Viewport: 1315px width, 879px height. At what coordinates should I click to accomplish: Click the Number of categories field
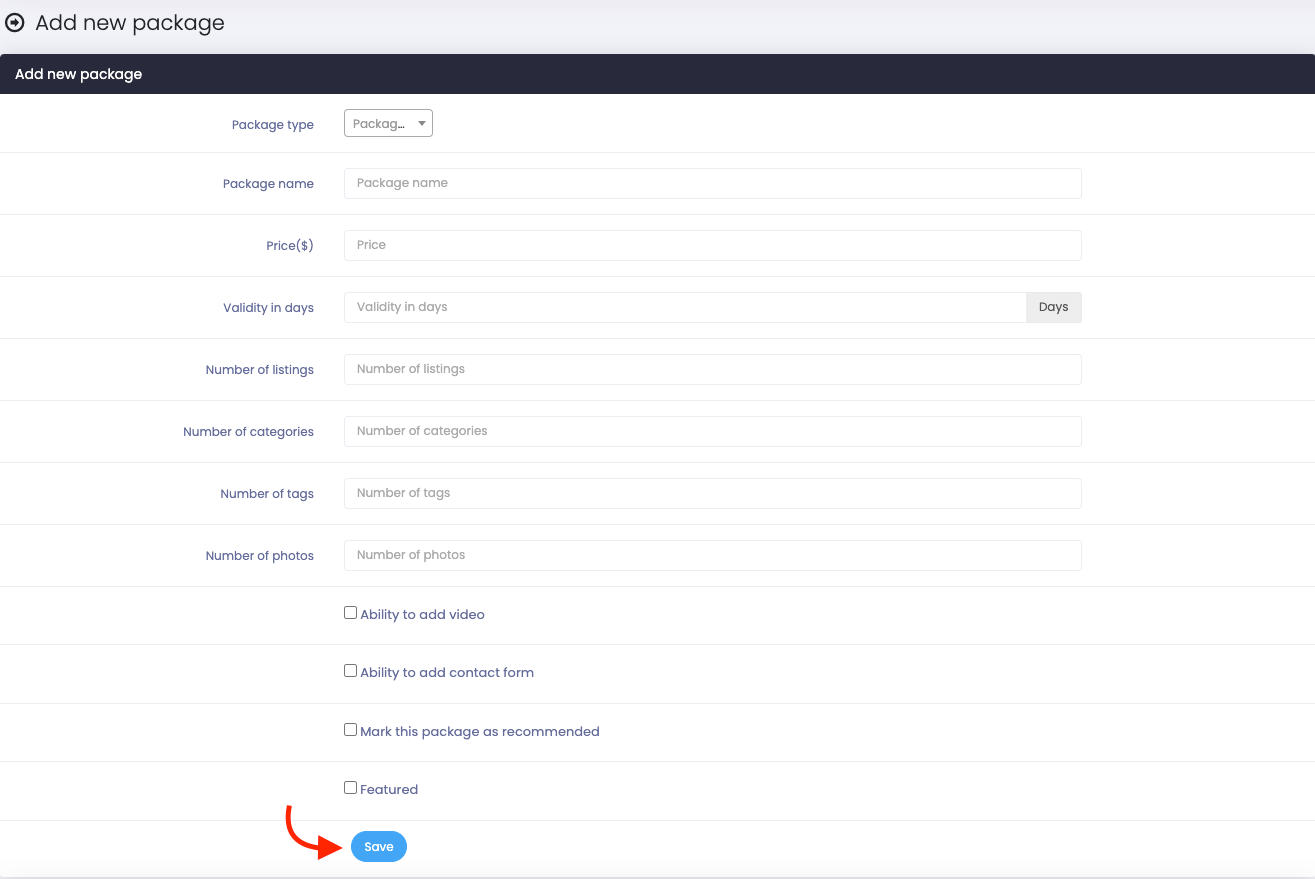[713, 431]
